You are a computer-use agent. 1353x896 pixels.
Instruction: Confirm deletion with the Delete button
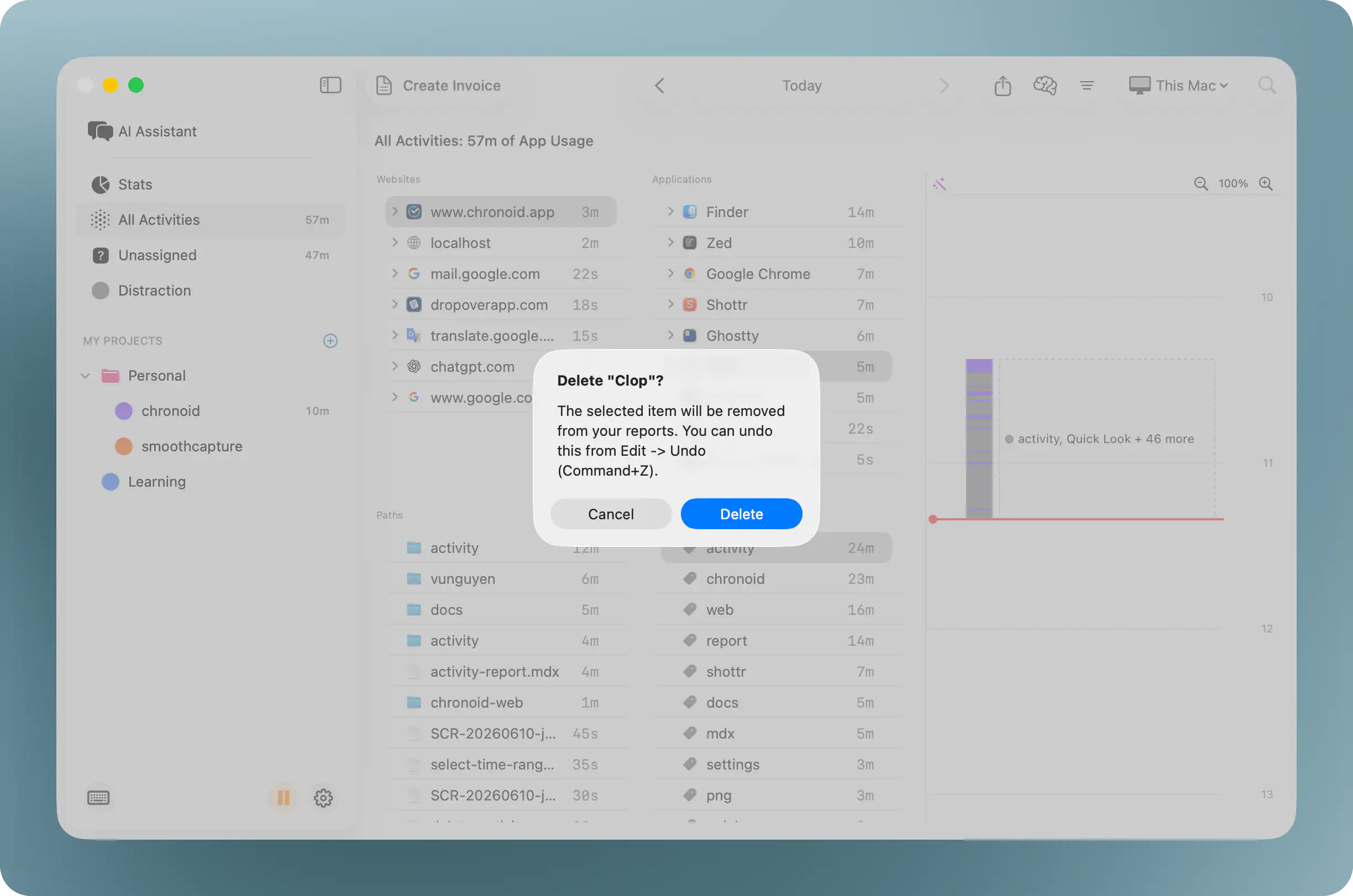tap(741, 514)
